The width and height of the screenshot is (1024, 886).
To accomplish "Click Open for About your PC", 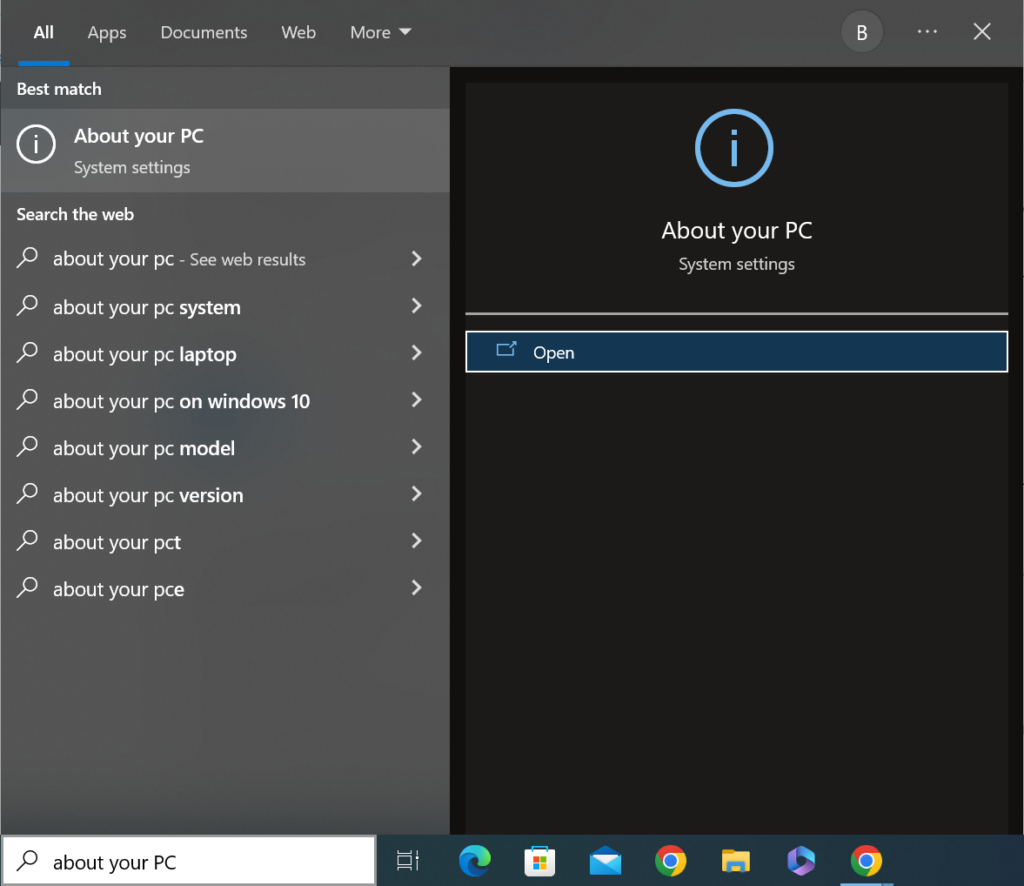I will click(x=736, y=352).
